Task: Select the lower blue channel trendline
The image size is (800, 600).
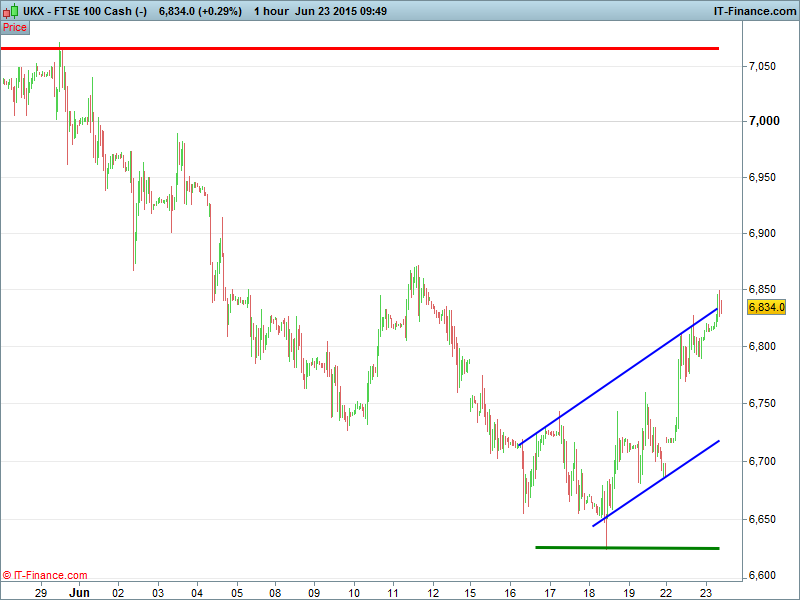Action: click(x=656, y=482)
